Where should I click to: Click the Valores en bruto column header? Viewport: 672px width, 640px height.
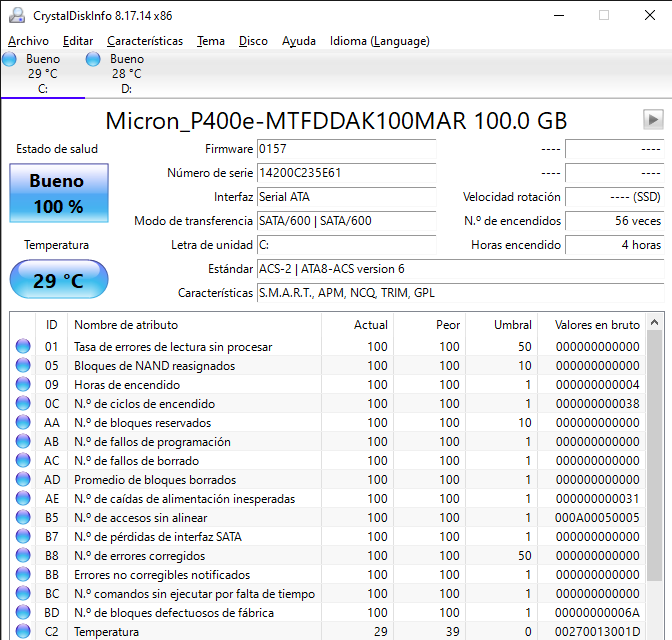click(592, 325)
